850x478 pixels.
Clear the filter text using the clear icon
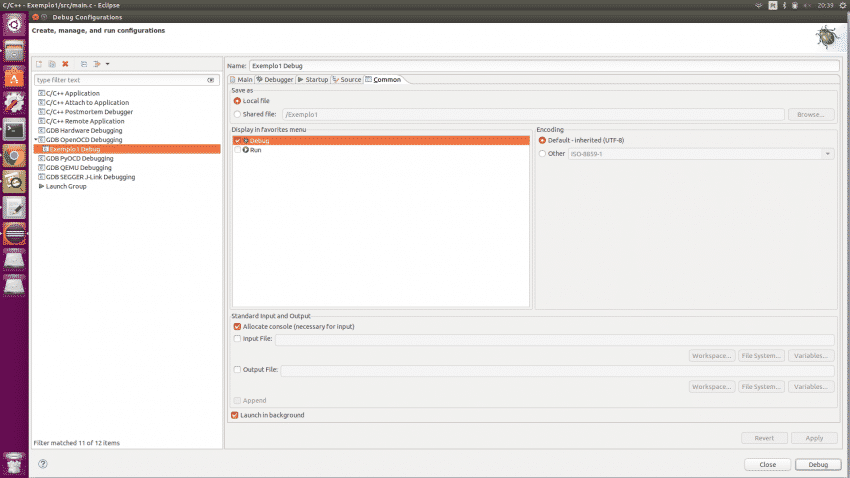(210, 80)
